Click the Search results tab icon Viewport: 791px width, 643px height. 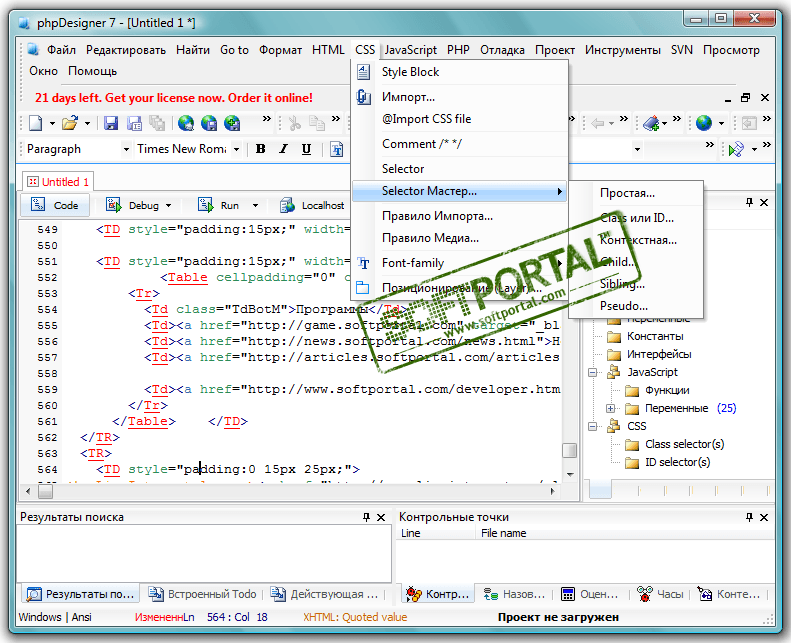(34, 594)
